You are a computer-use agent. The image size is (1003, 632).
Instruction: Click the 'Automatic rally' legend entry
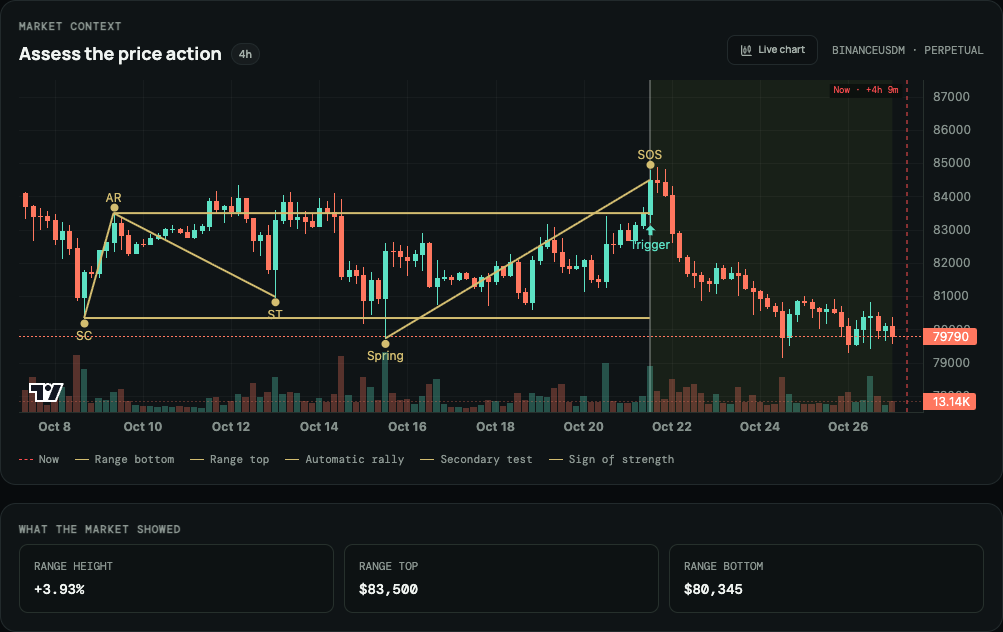tap(345, 459)
